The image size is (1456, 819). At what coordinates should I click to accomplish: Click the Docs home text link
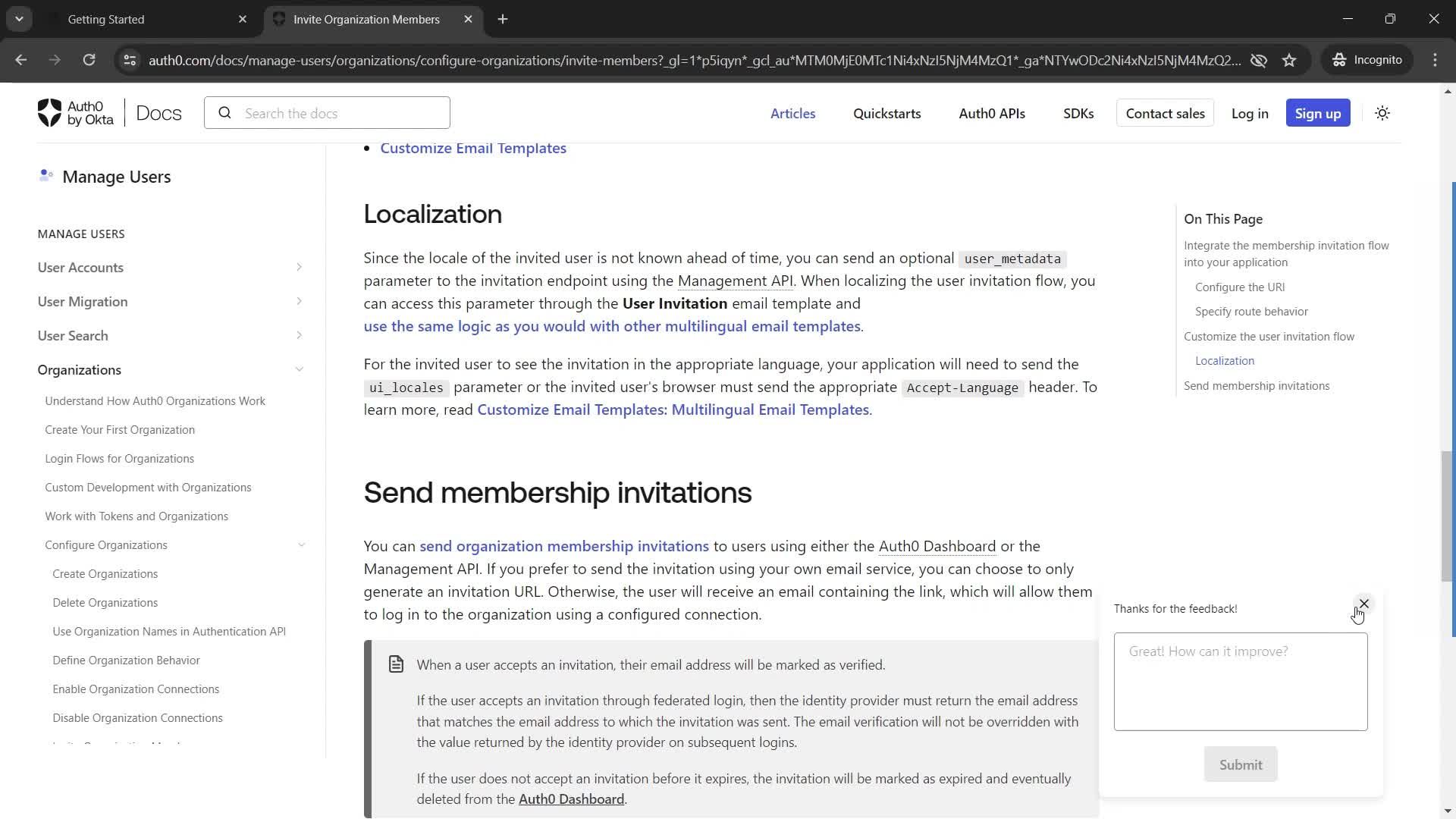(x=158, y=113)
